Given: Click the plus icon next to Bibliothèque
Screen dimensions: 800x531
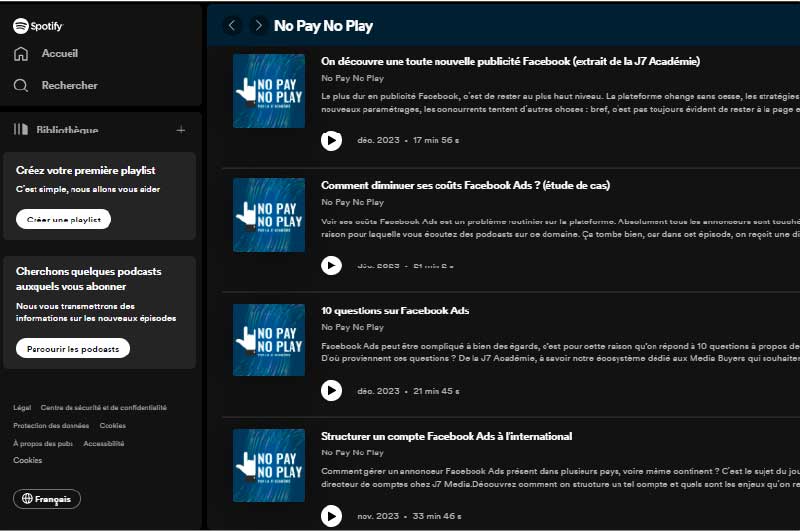Looking at the screenshot, I should tap(181, 130).
